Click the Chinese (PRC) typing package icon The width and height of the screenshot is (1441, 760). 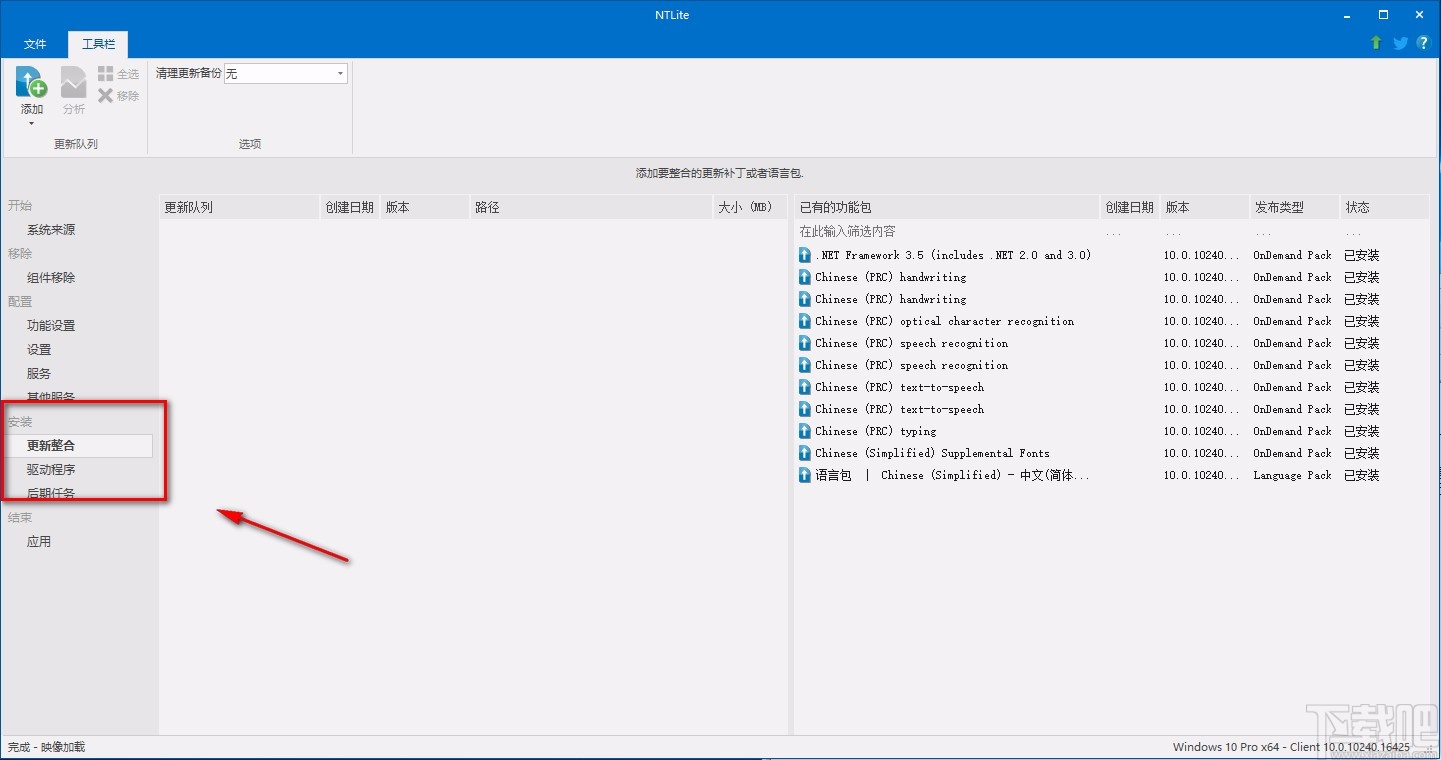coord(804,431)
